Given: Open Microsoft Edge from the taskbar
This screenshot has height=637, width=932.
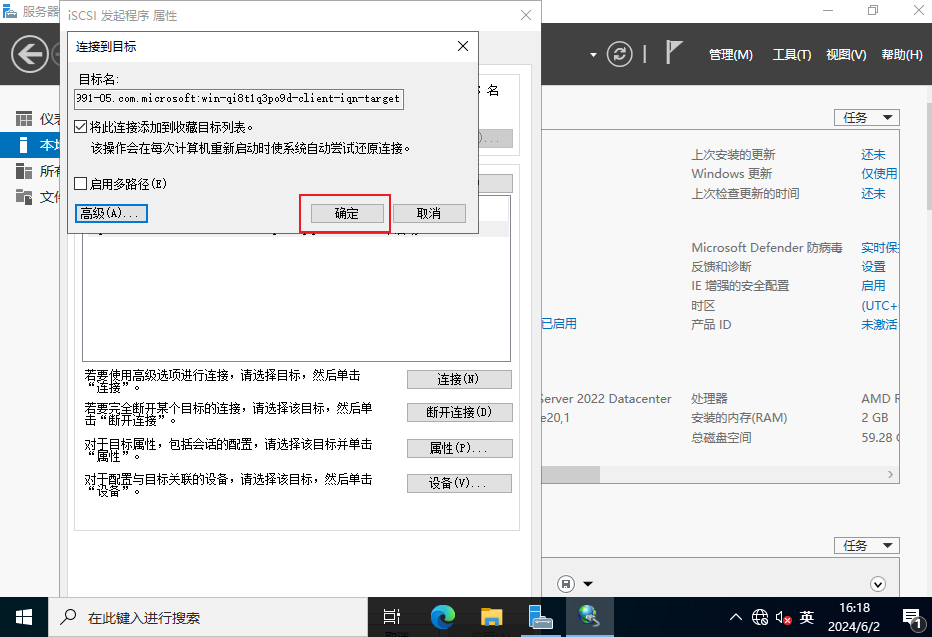Looking at the screenshot, I should tap(443, 617).
